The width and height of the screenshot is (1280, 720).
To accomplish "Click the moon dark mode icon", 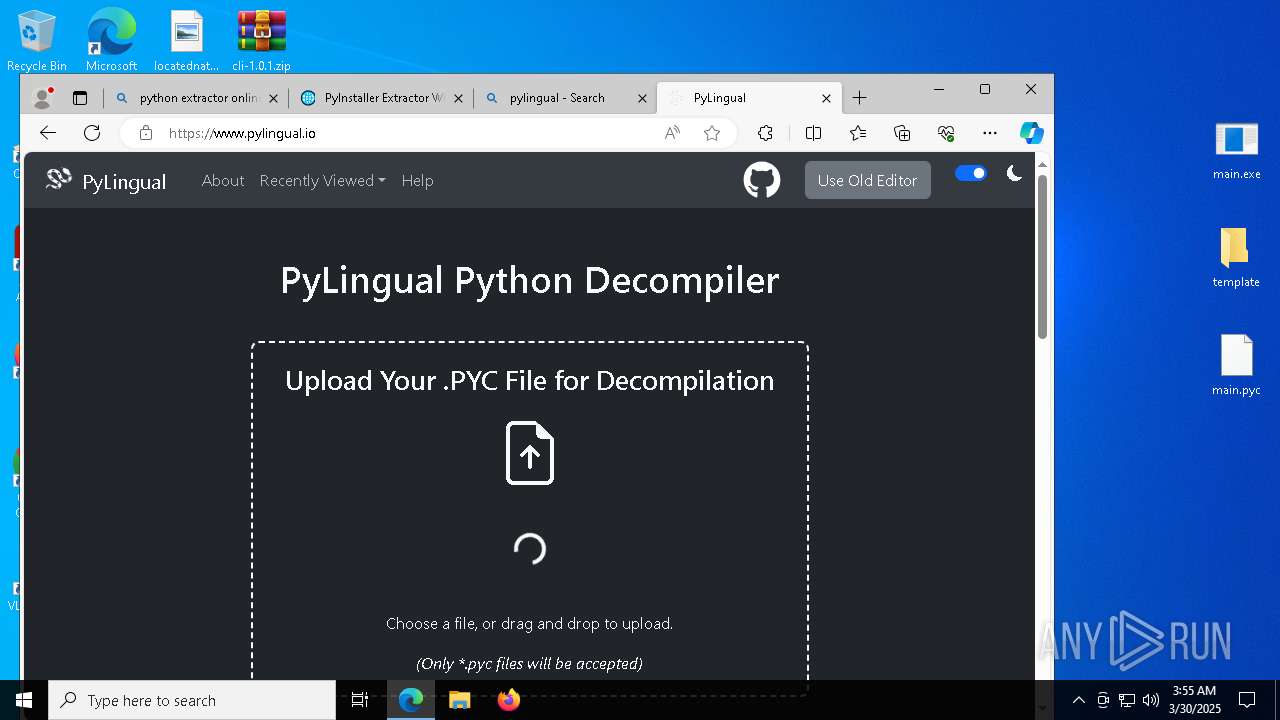I will [1014, 174].
